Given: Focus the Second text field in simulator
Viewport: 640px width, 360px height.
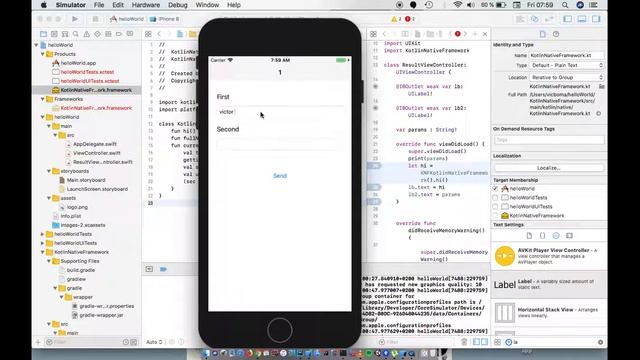Looking at the screenshot, I should click(280, 144).
